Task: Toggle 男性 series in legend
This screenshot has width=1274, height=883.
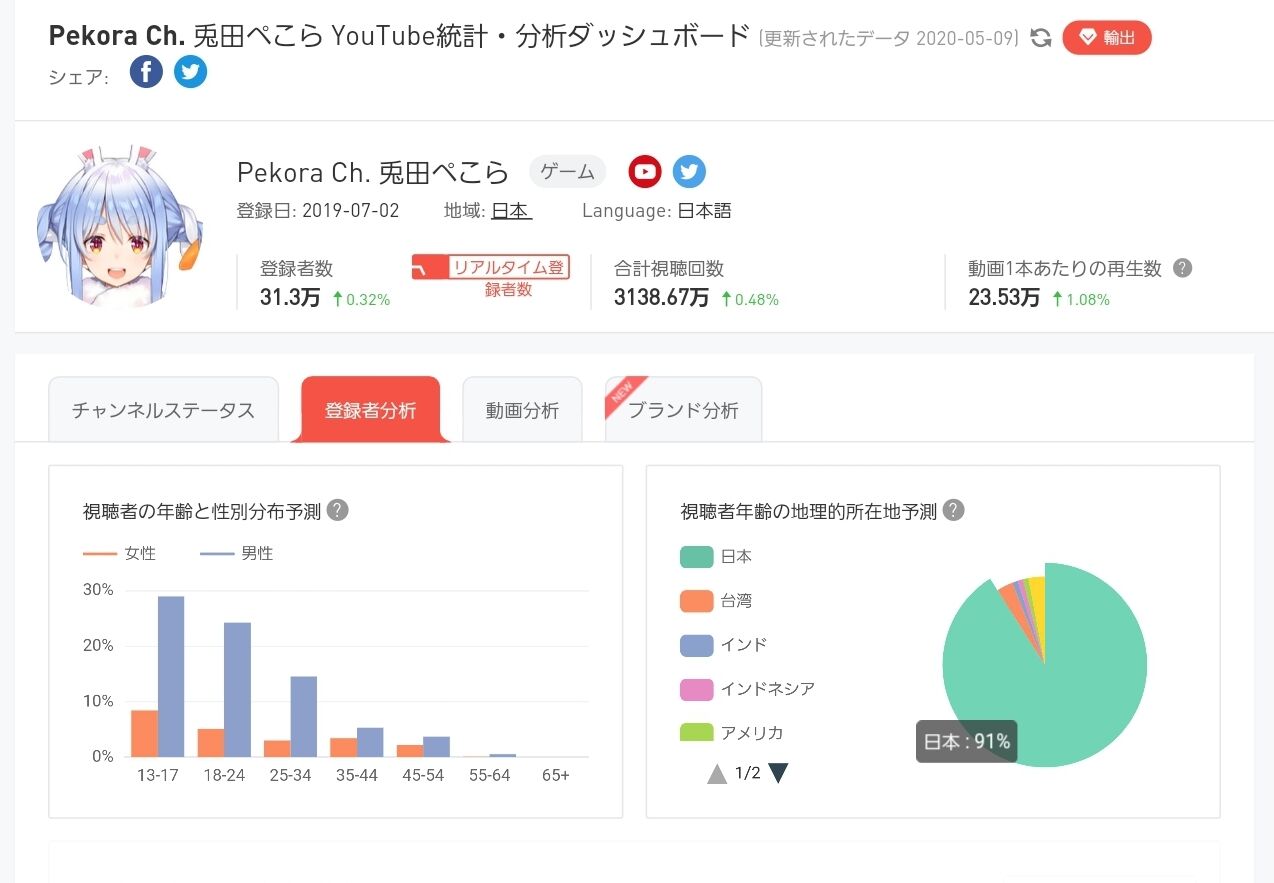Action: coord(237,553)
